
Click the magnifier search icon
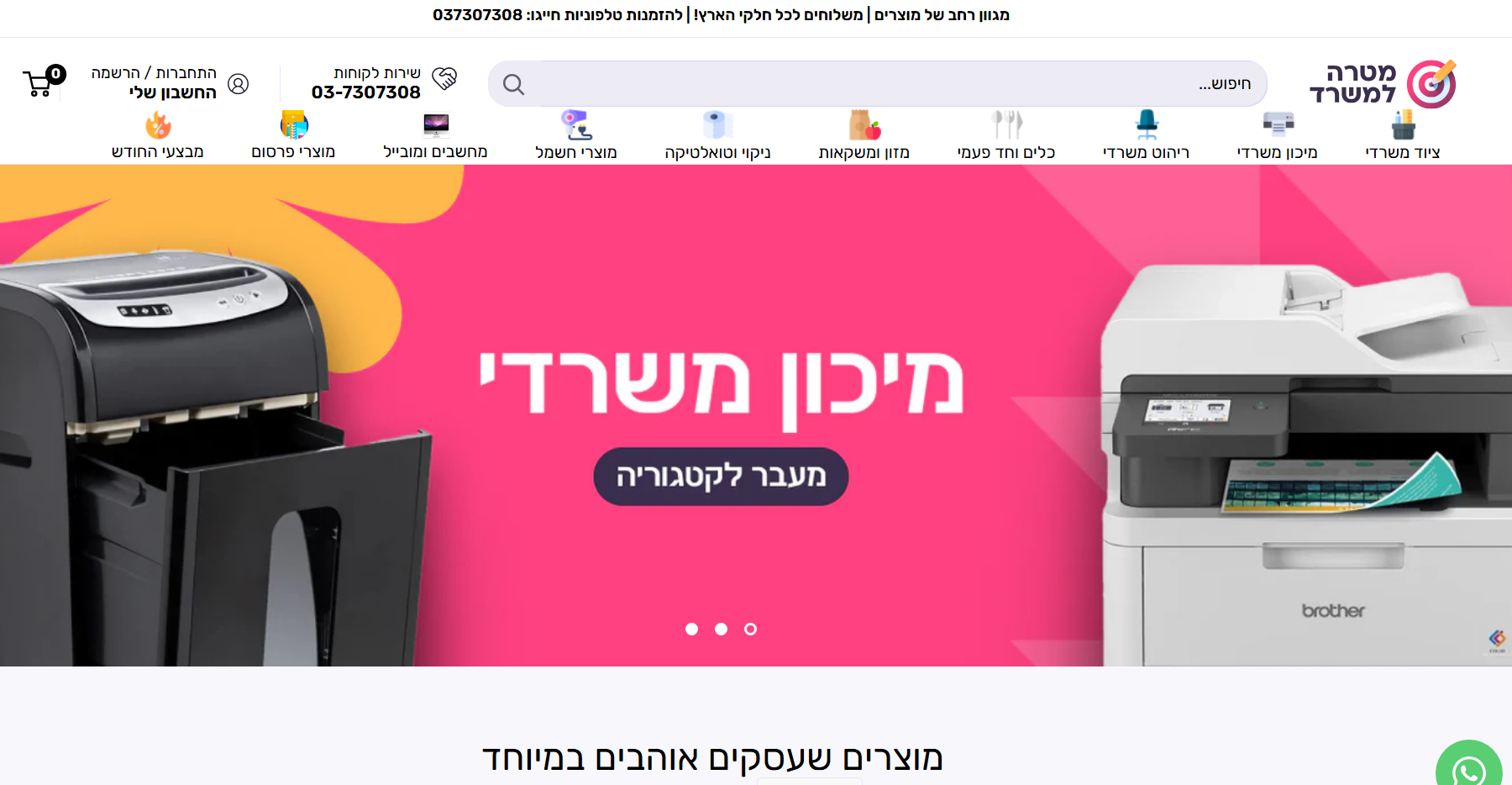click(513, 84)
